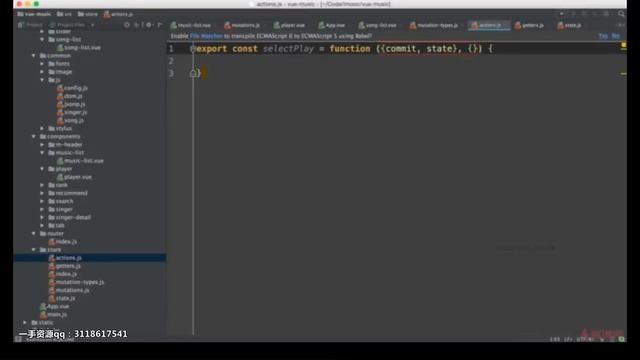Click the fold end marker on line 3
Image resolution: width=640 pixels, height=360 pixels.
[x=193, y=73]
